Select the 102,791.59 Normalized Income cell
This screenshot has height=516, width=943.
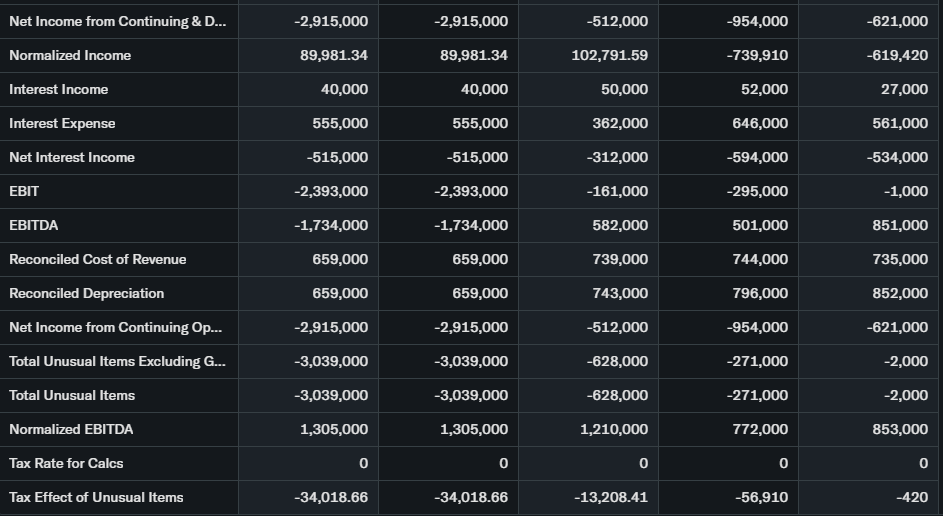(x=609, y=55)
